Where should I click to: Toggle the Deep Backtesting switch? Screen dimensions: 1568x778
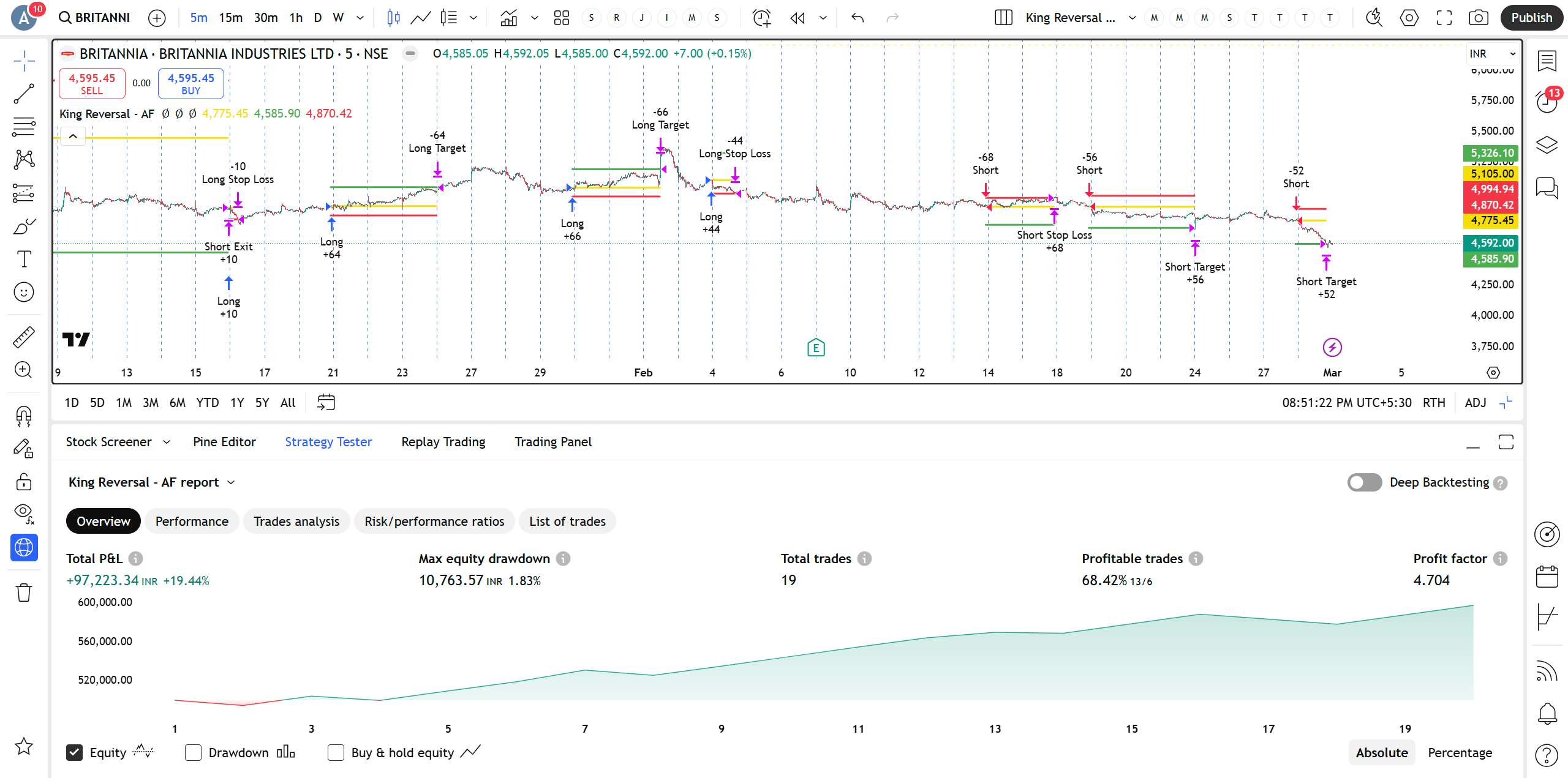pyautogui.click(x=1364, y=482)
